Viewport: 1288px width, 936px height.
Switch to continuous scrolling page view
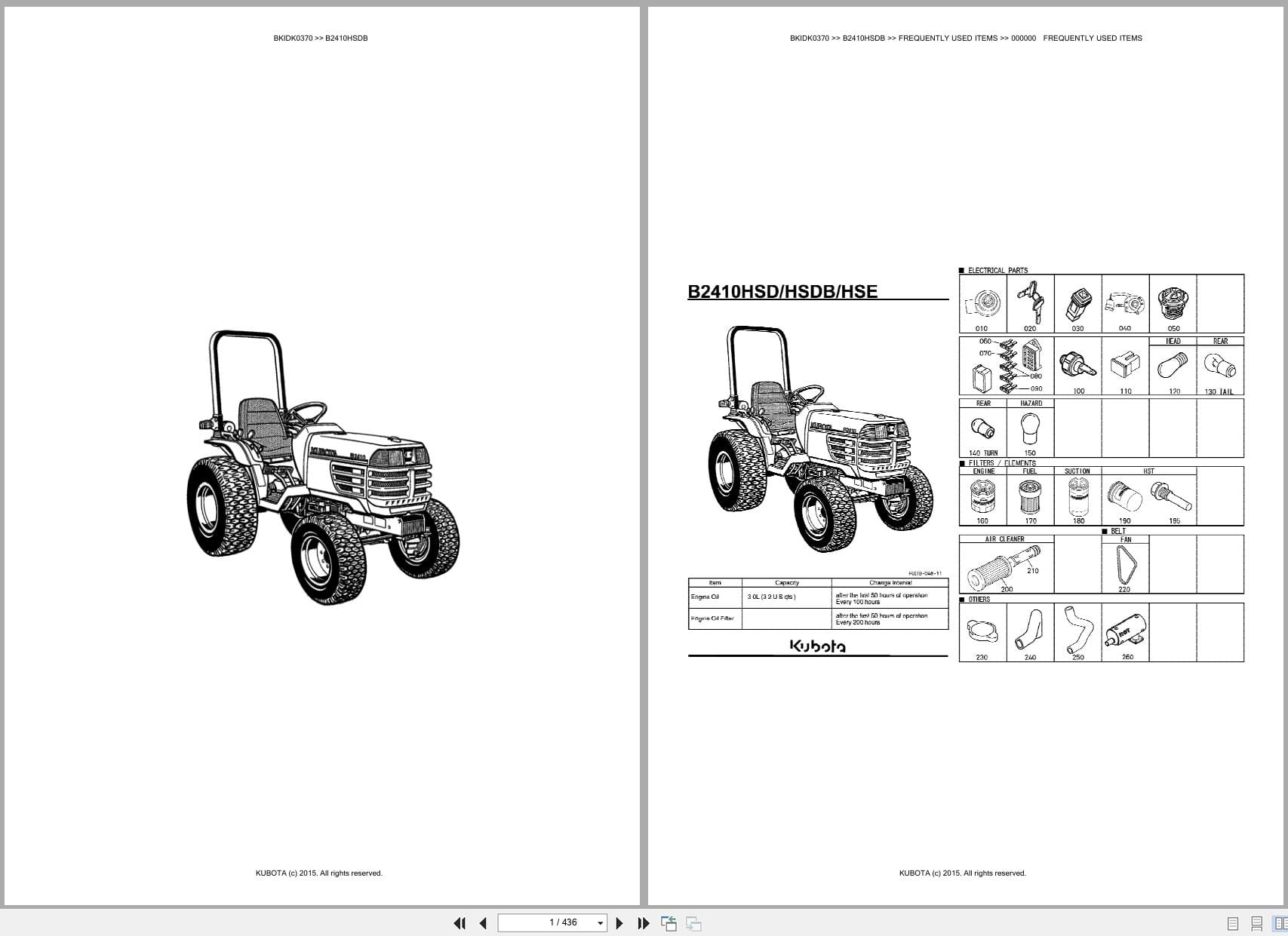[1257, 923]
